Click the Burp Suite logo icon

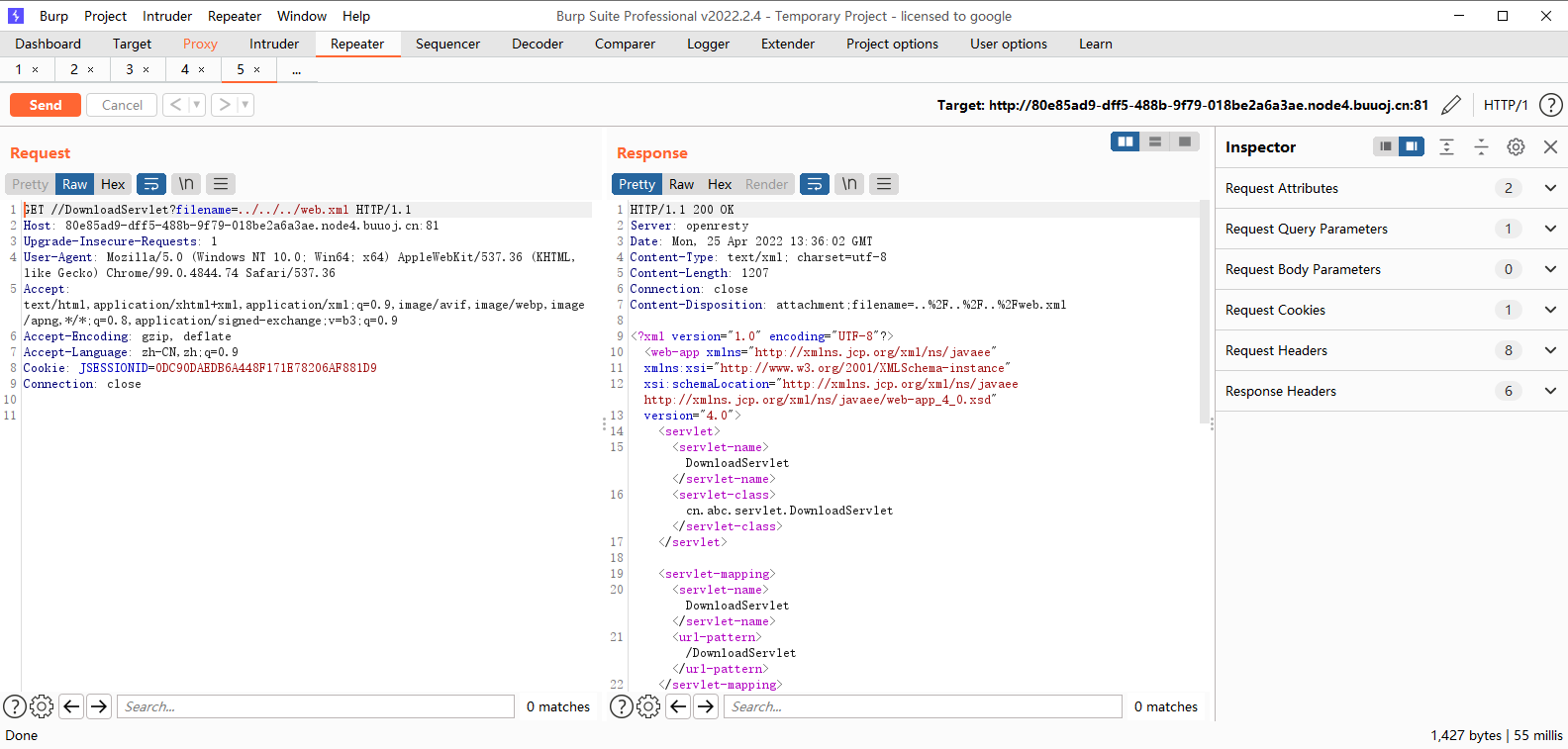click(16, 16)
